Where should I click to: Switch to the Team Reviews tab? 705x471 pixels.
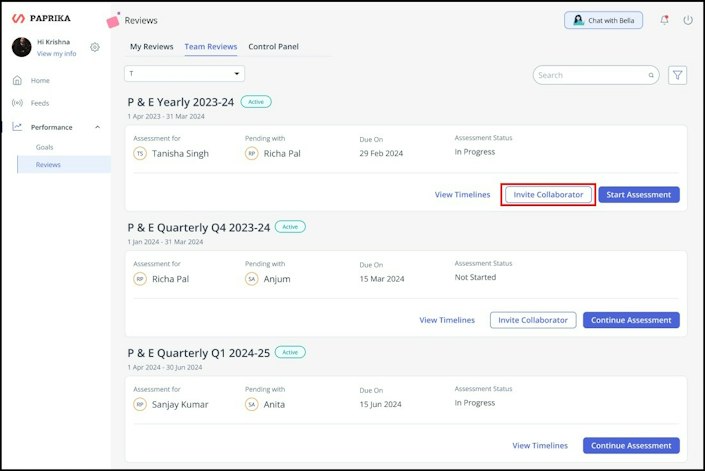coord(210,46)
